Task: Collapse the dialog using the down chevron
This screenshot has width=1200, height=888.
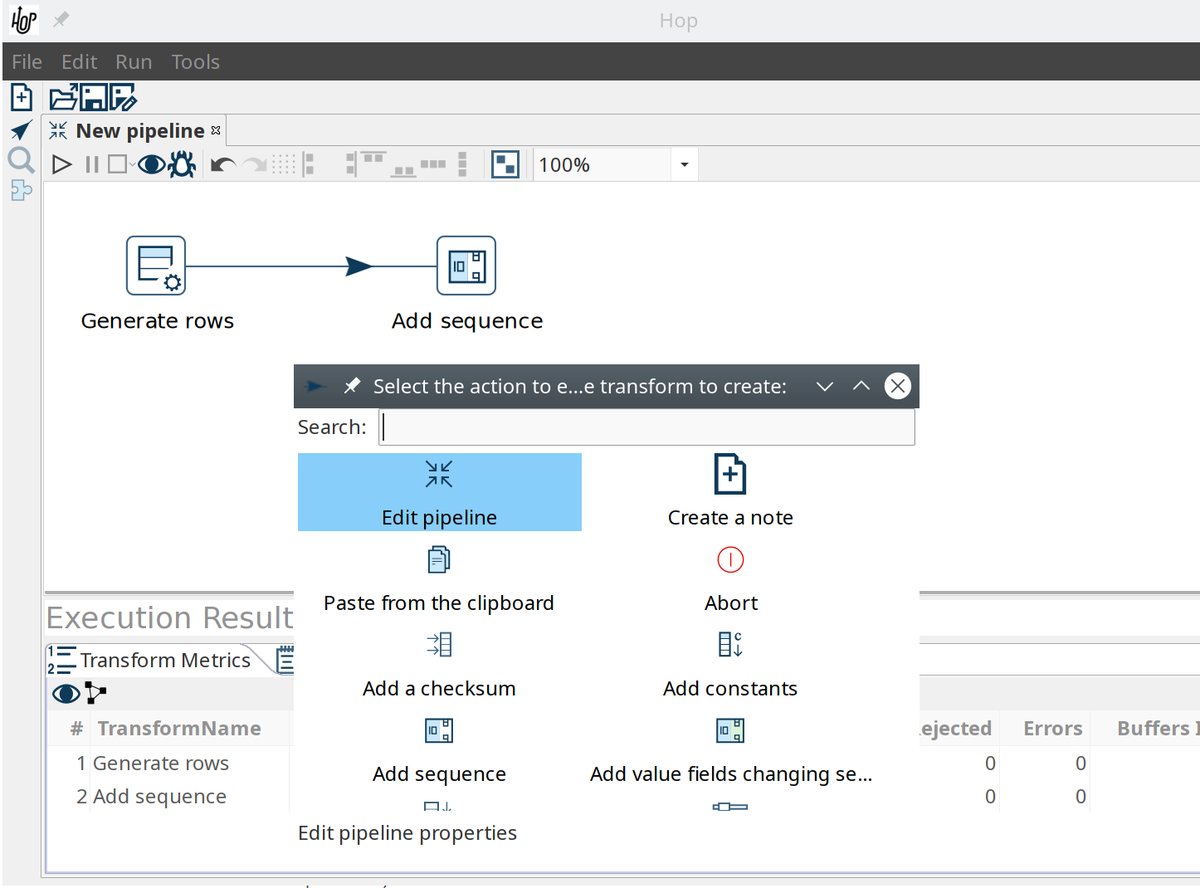Action: (x=824, y=386)
